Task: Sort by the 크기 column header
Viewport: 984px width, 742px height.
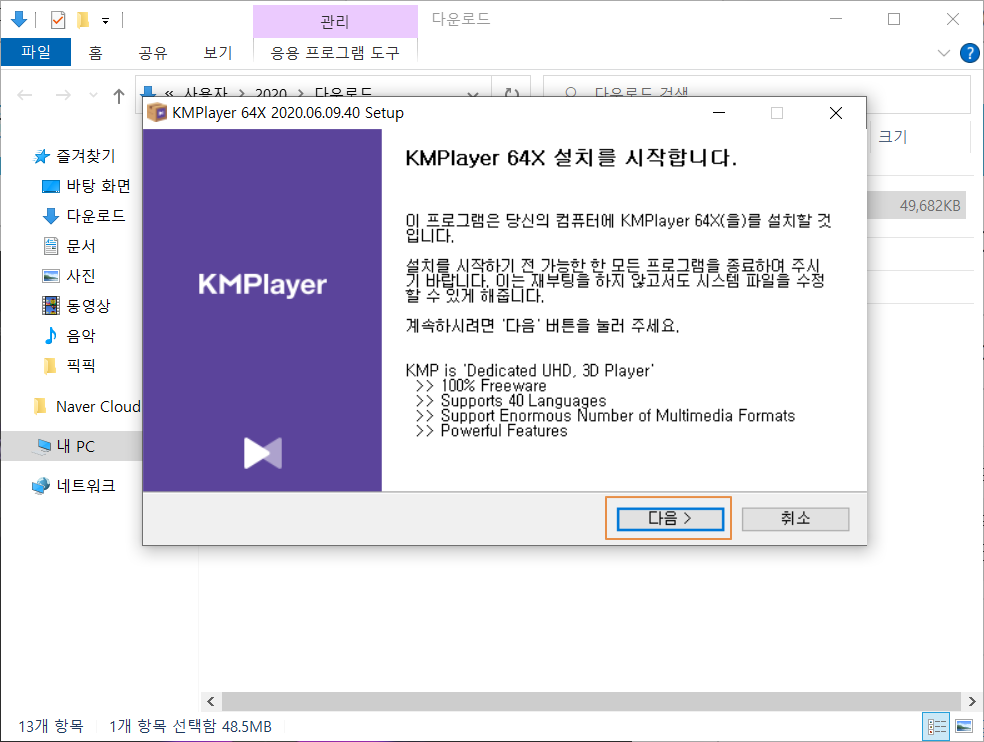Action: [x=892, y=136]
